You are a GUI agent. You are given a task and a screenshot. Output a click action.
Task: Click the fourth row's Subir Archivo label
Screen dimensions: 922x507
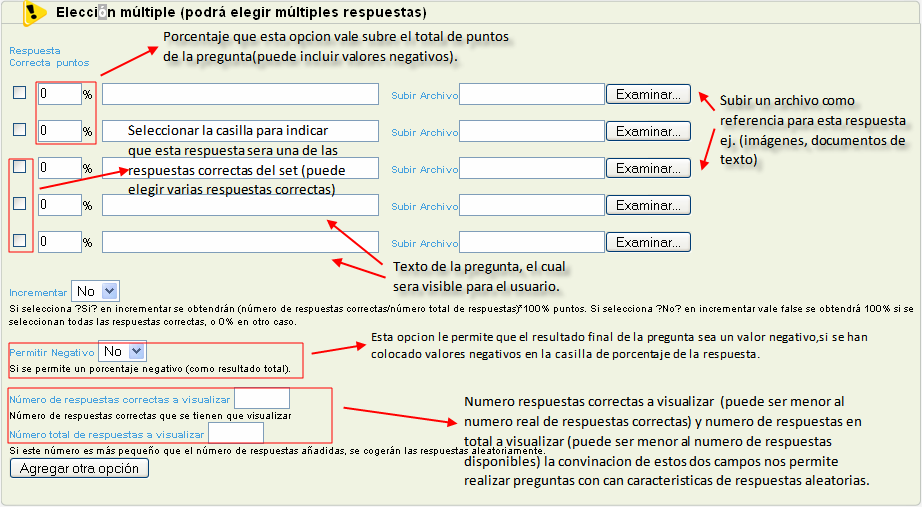coord(425,206)
